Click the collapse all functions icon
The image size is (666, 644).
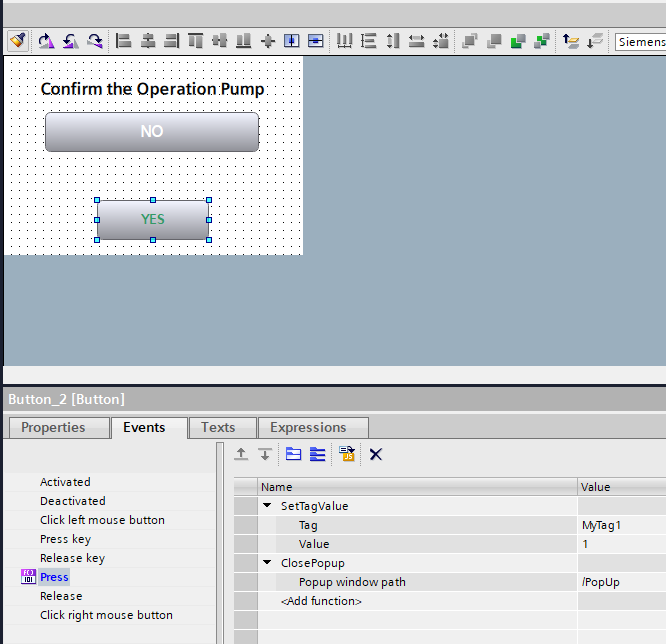coord(317,454)
